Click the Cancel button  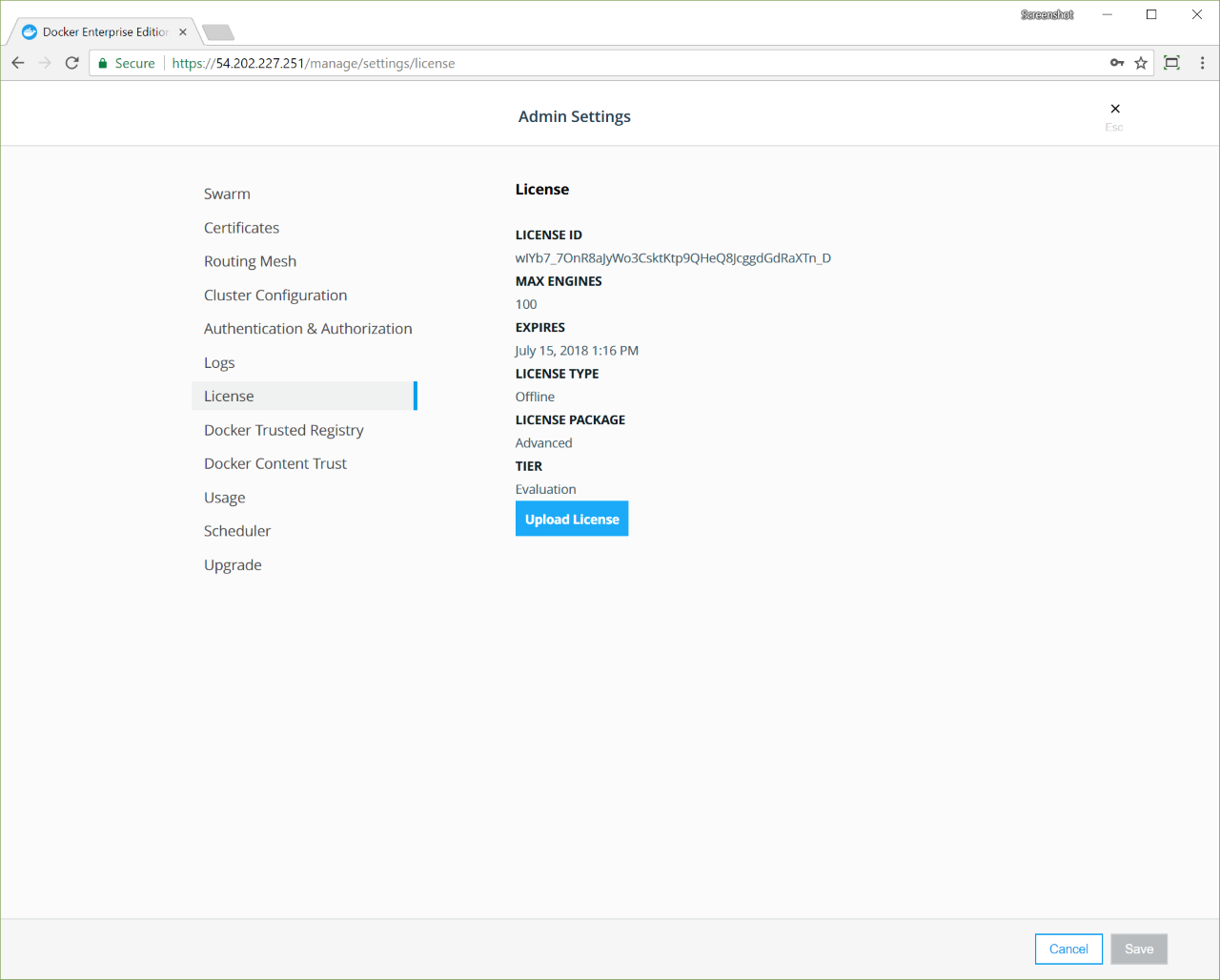coord(1068,949)
